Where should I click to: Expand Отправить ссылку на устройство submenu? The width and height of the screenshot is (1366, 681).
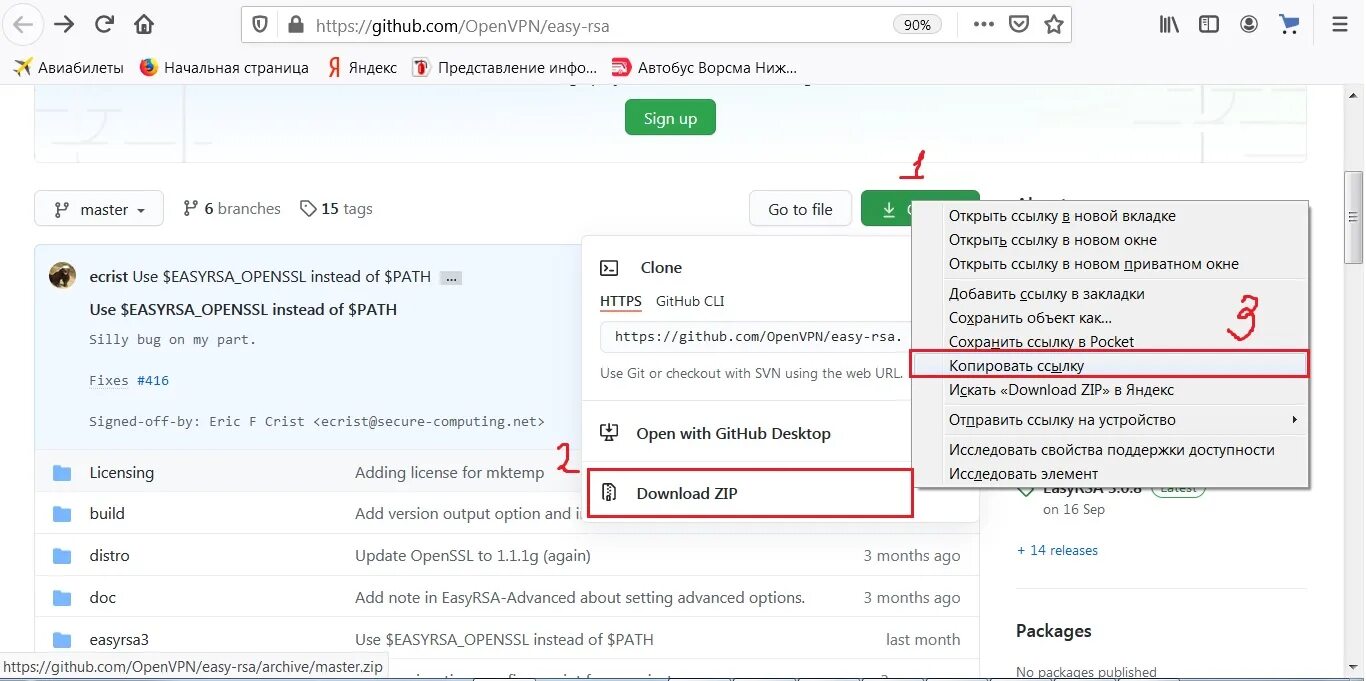tap(1110, 420)
